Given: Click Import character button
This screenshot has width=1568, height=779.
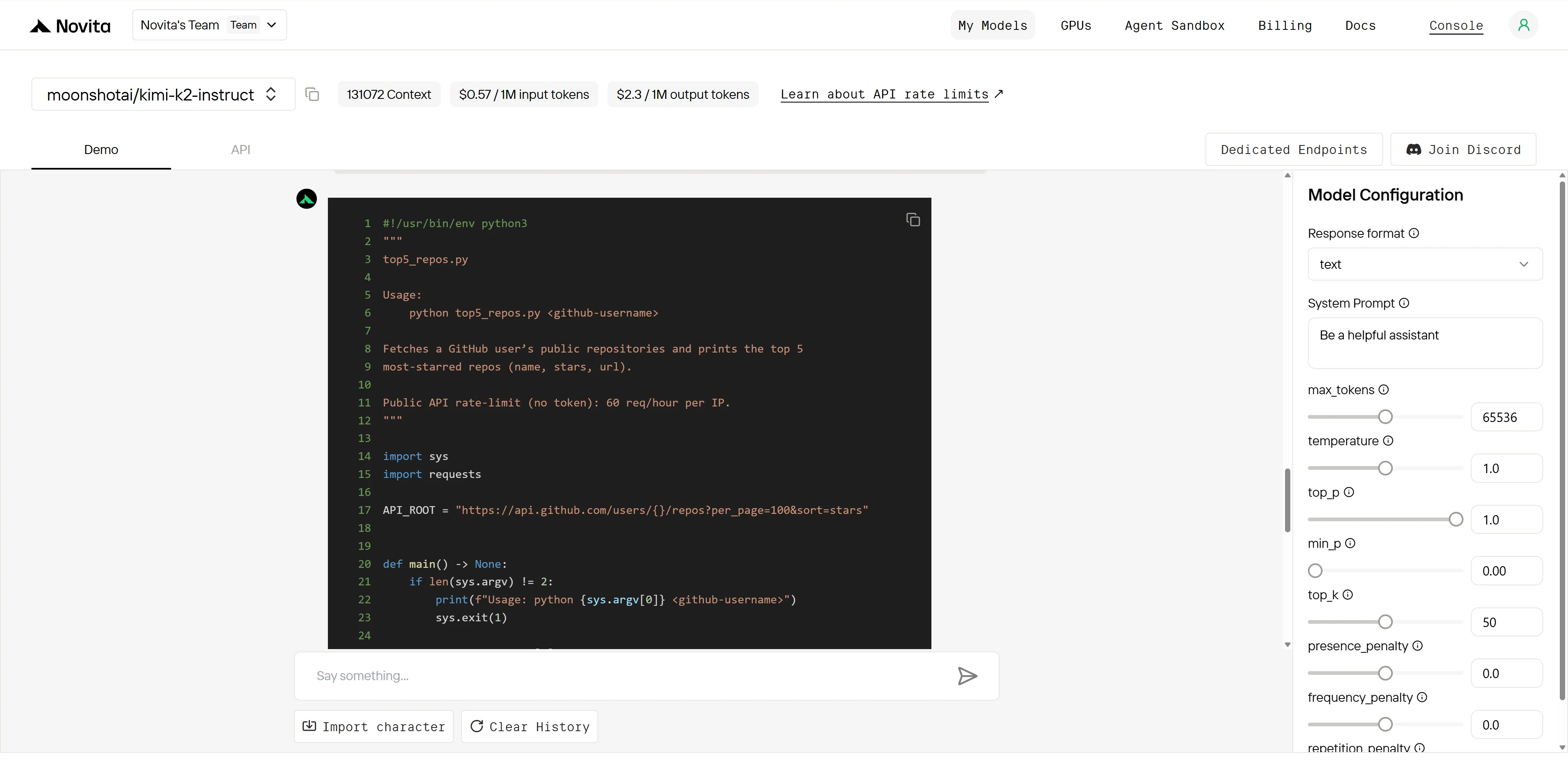Looking at the screenshot, I should point(374,727).
